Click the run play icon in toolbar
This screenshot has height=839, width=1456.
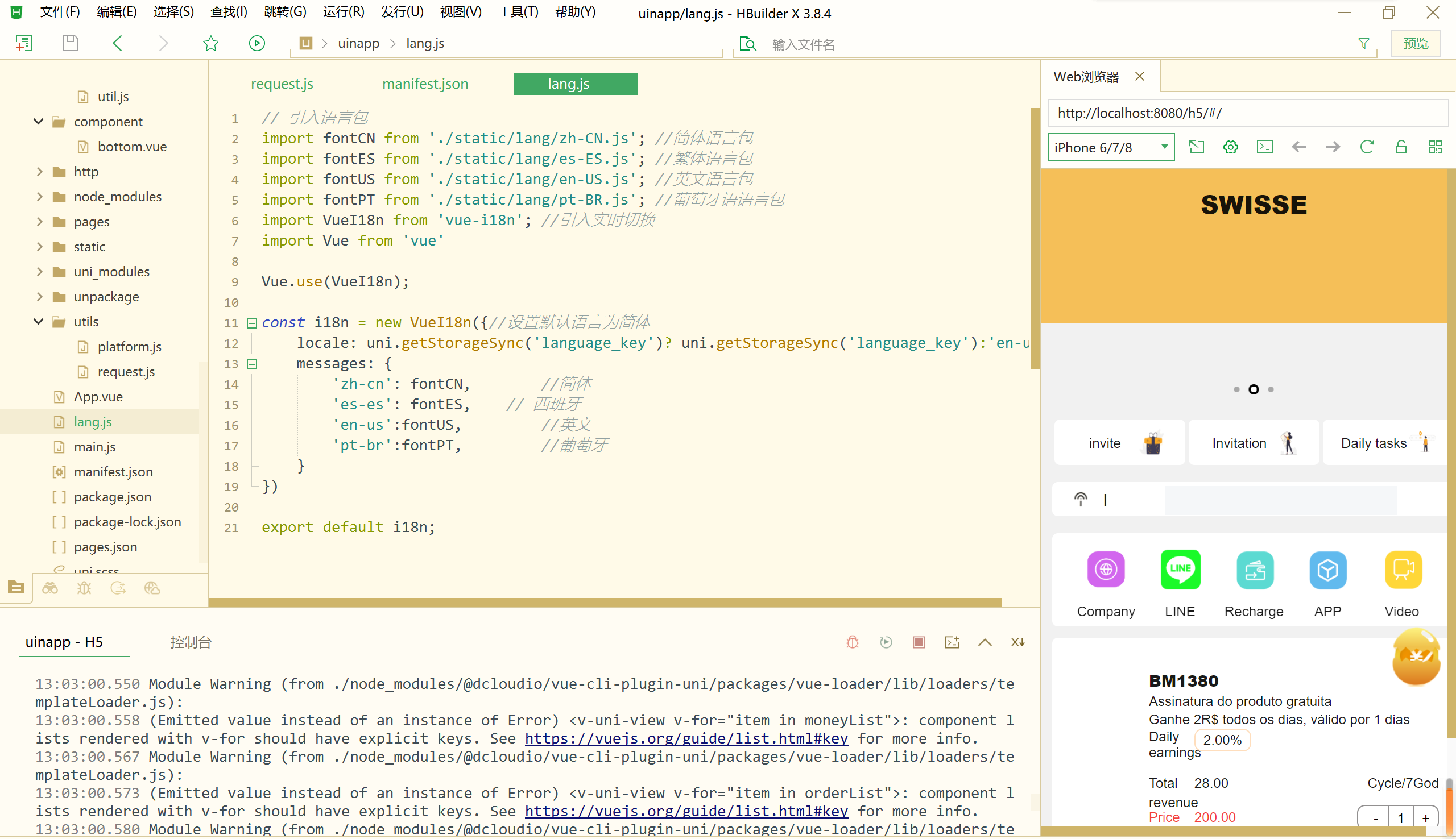(257, 43)
